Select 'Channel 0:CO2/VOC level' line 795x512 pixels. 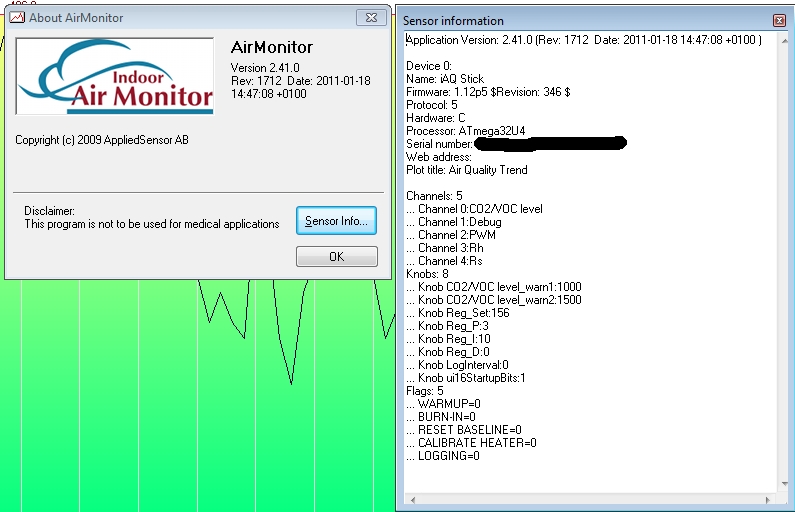pos(474,209)
